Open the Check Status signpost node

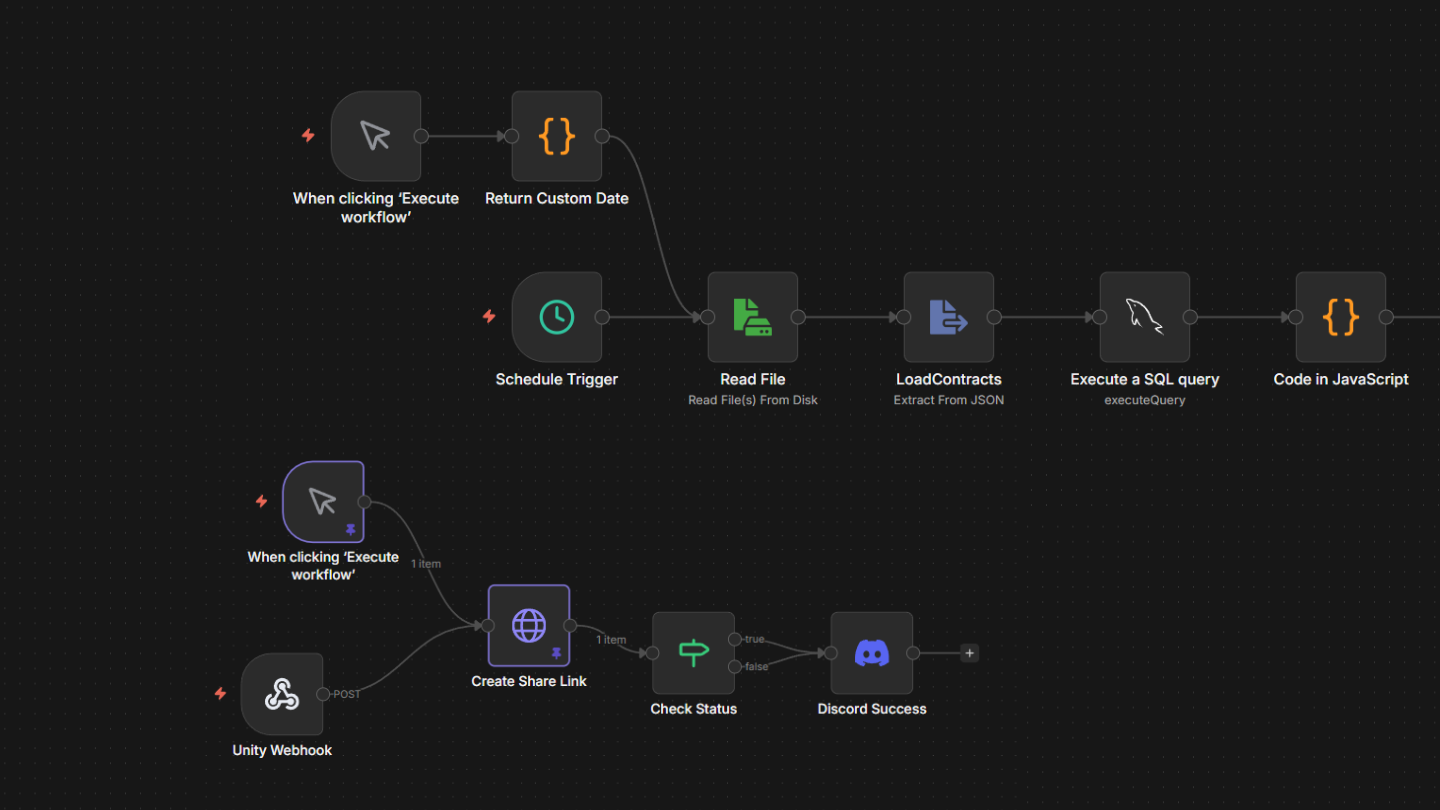pos(694,653)
